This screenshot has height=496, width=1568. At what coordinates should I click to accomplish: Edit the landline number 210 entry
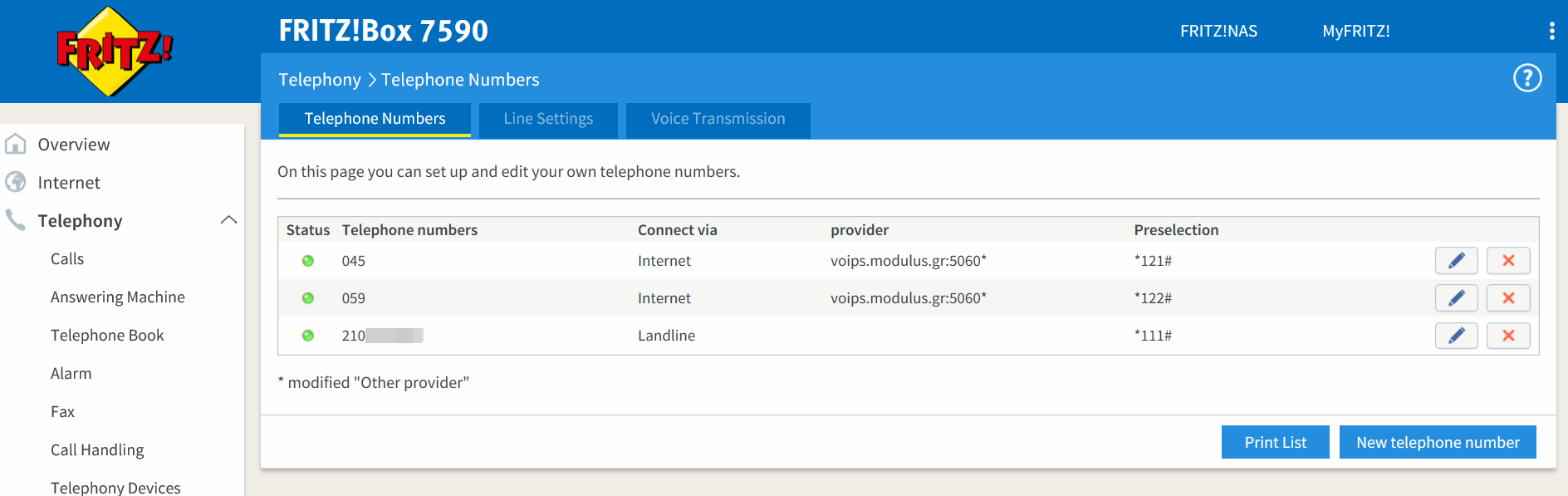pos(1456,336)
